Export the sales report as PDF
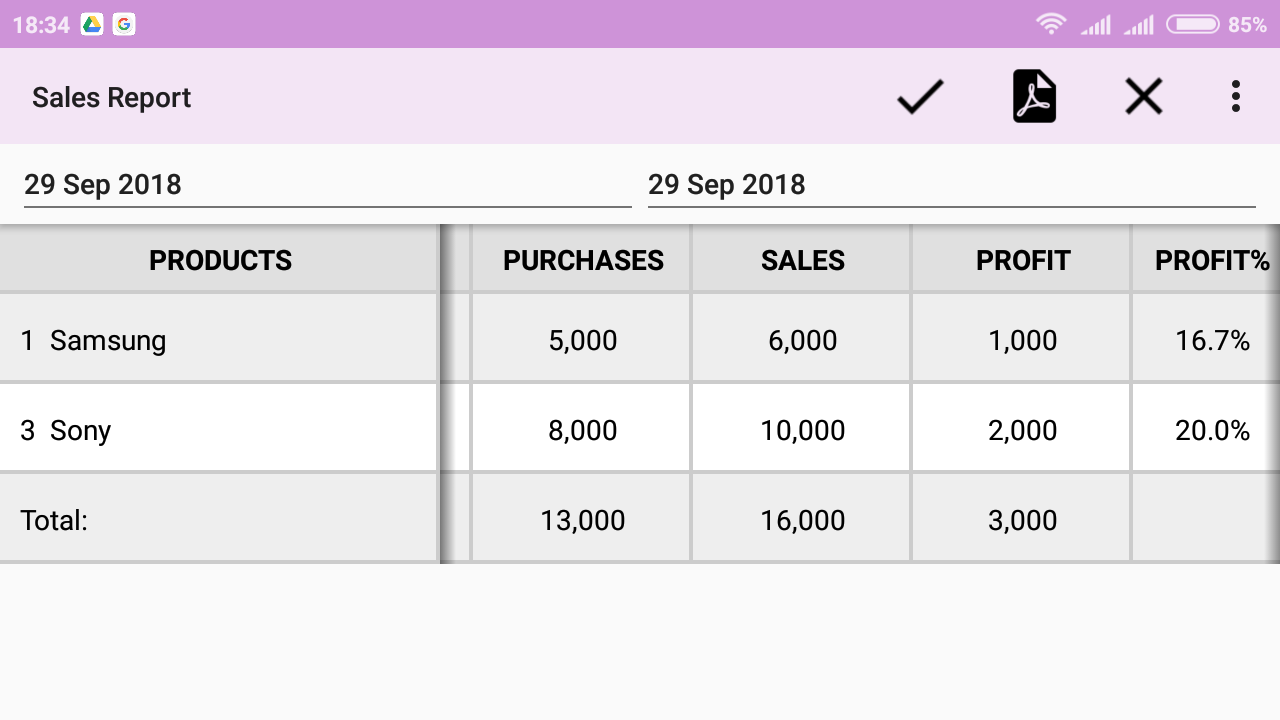The height and width of the screenshot is (720, 1280). 1034,97
